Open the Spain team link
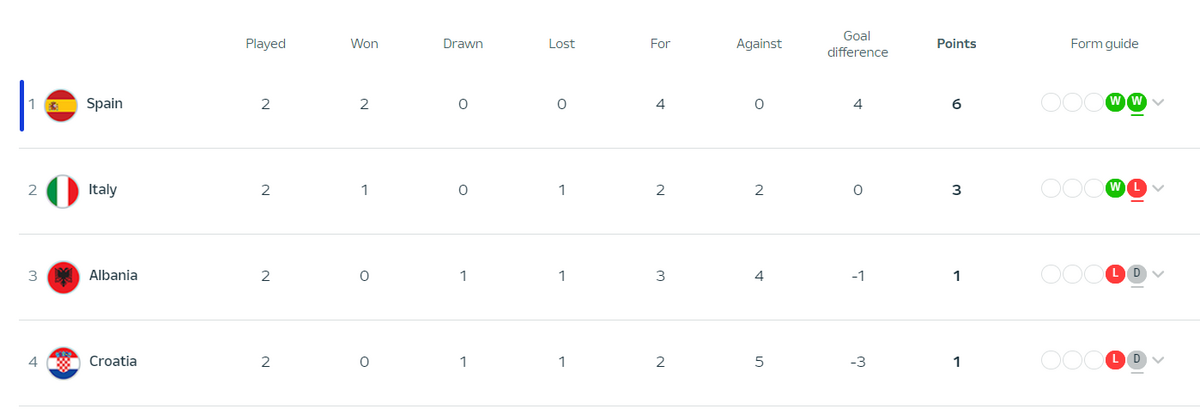The width and height of the screenshot is (1200, 415). 105,103
